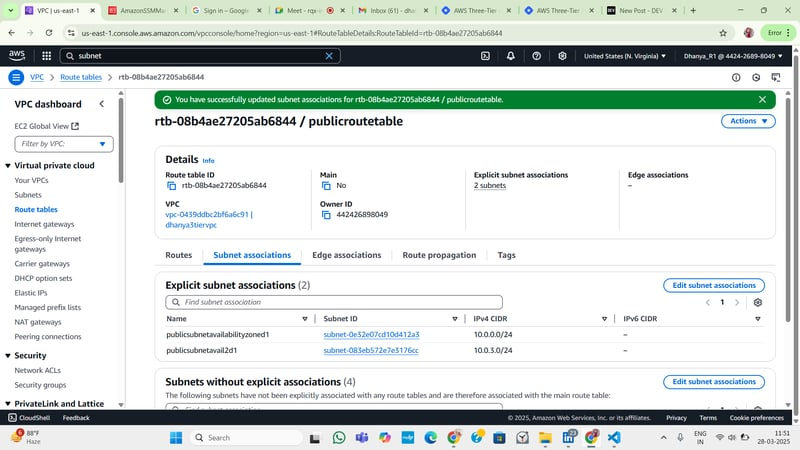Go to Route tables breadcrumb
Viewport: 800px width, 450px height.
[81, 77]
